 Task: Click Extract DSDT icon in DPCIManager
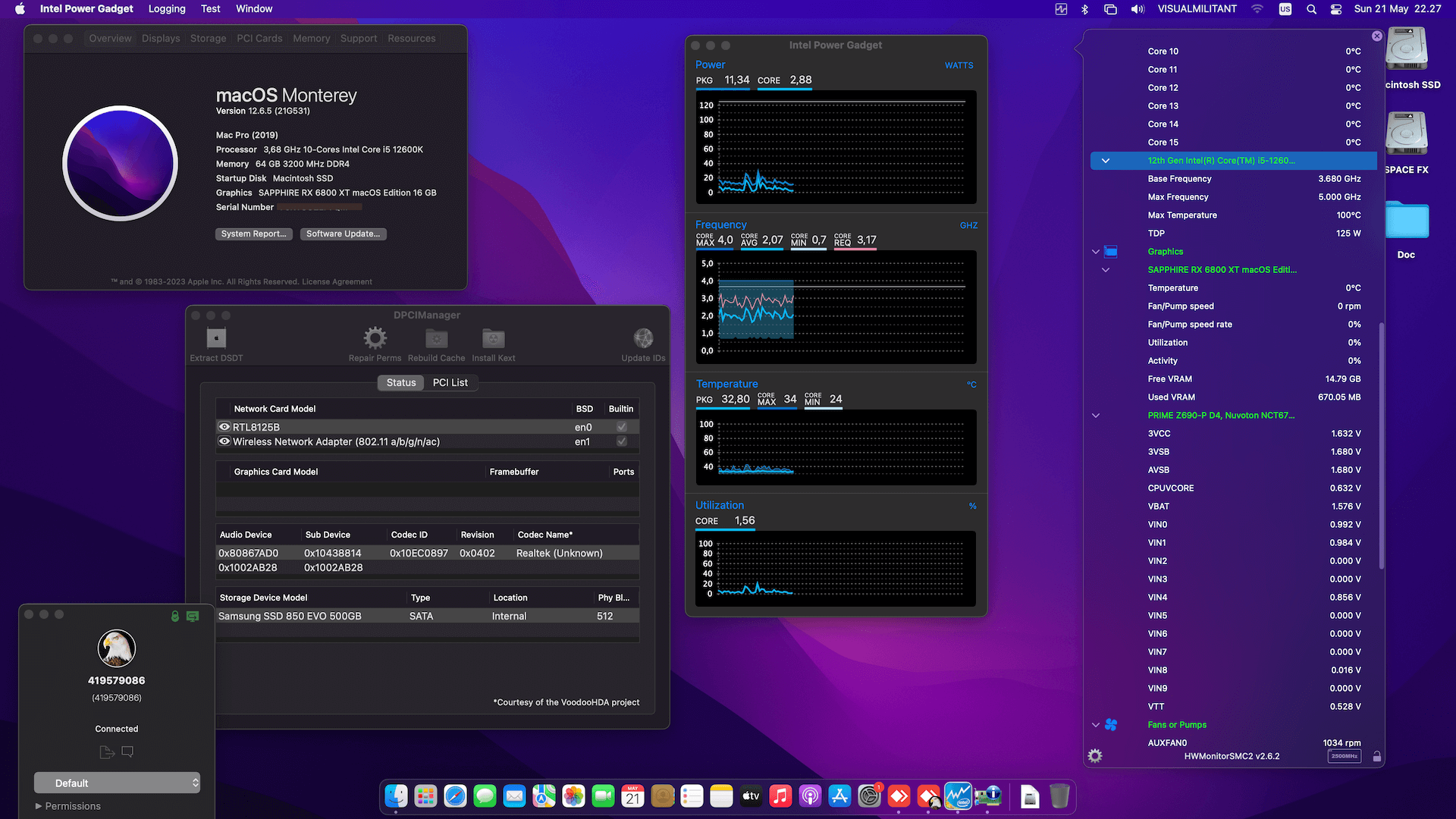[x=216, y=337]
